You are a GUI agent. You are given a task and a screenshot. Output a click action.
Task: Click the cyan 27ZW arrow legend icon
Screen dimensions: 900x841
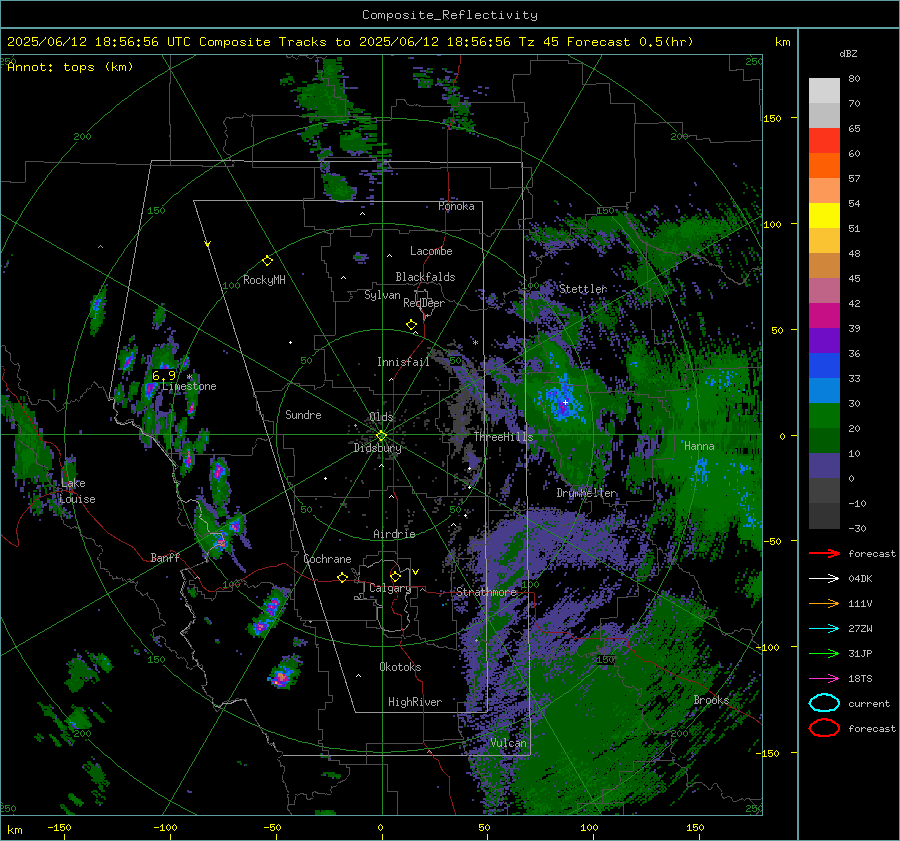tap(824, 629)
